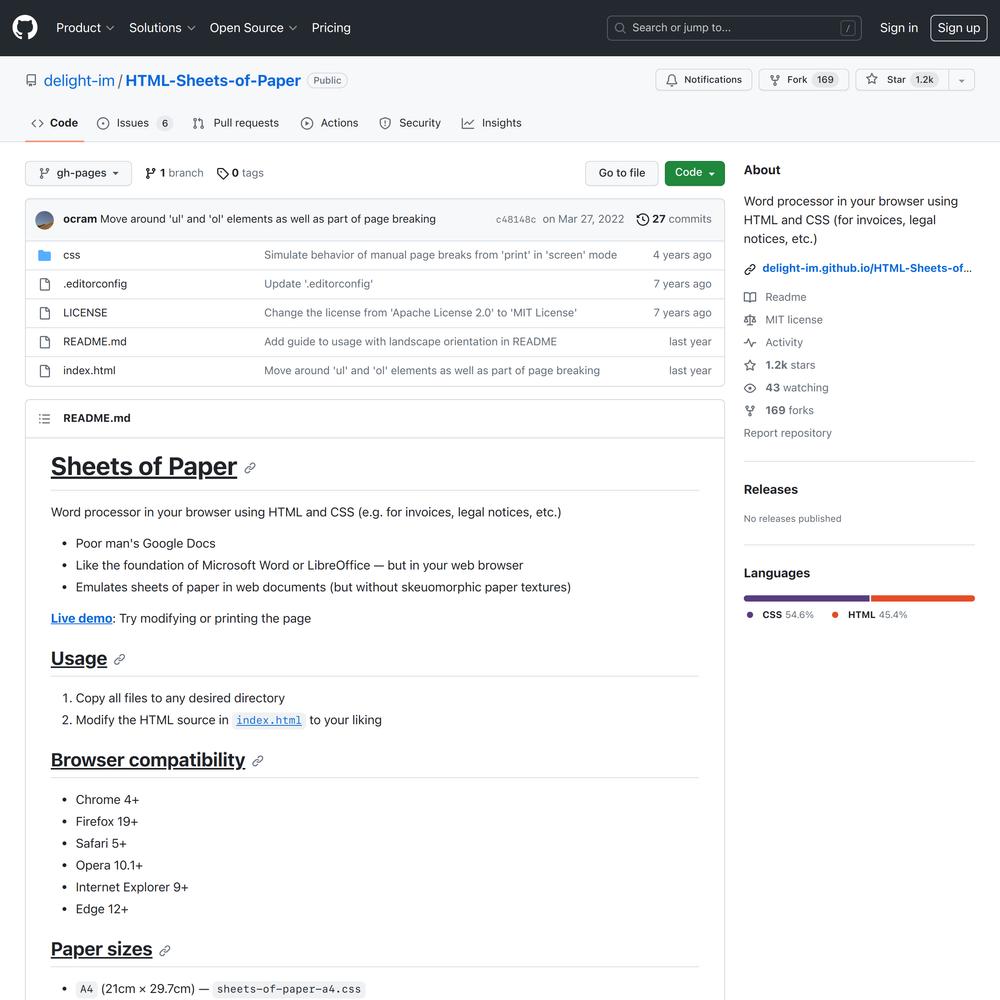
Task: Open the Actions tab
Action: tap(330, 123)
